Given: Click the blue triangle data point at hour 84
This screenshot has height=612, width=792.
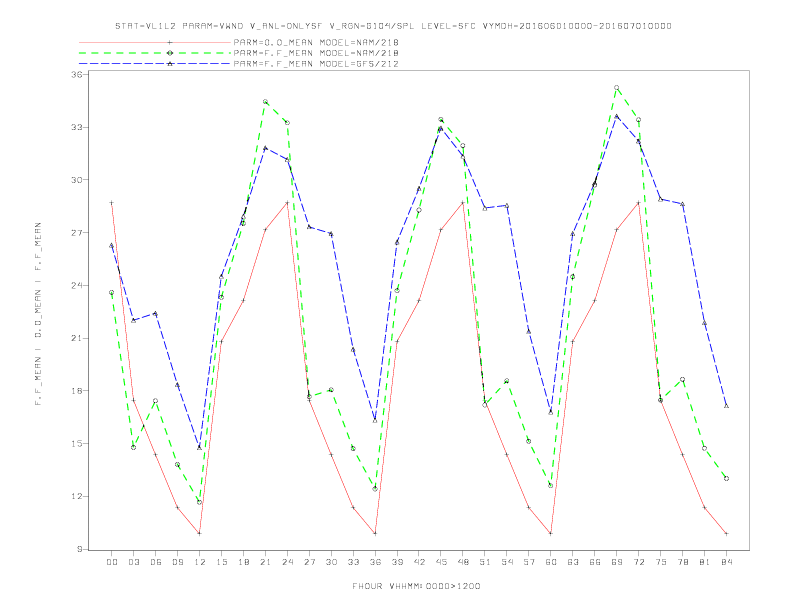Looking at the screenshot, I should point(726,405).
